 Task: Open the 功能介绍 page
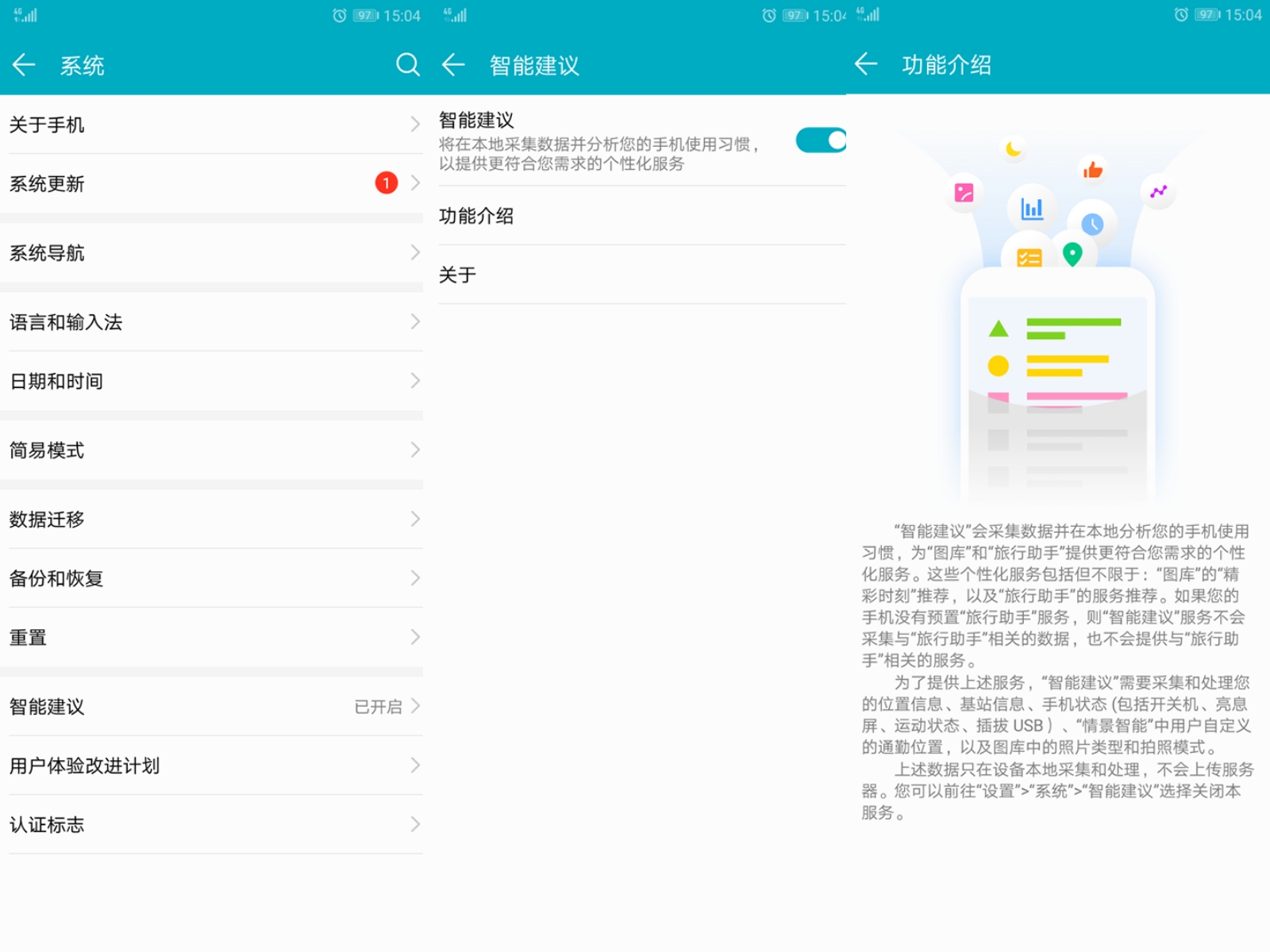click(476, 215)
